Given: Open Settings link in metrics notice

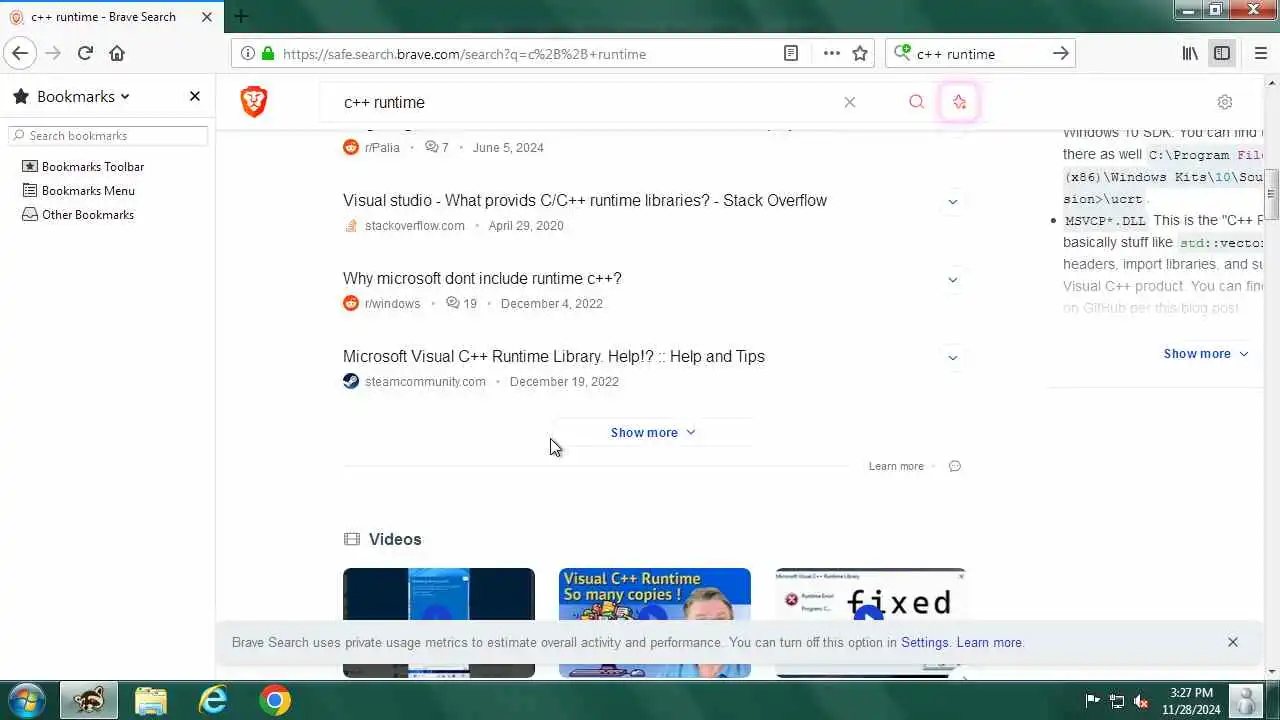Looking at the screenshot, I should pos(925,642).
